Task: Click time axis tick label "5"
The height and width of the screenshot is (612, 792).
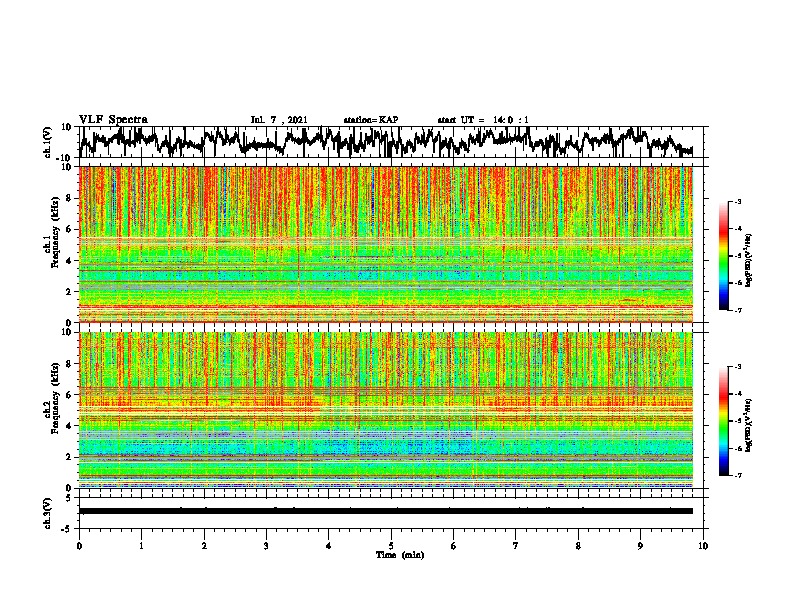Action: [391, 546]
